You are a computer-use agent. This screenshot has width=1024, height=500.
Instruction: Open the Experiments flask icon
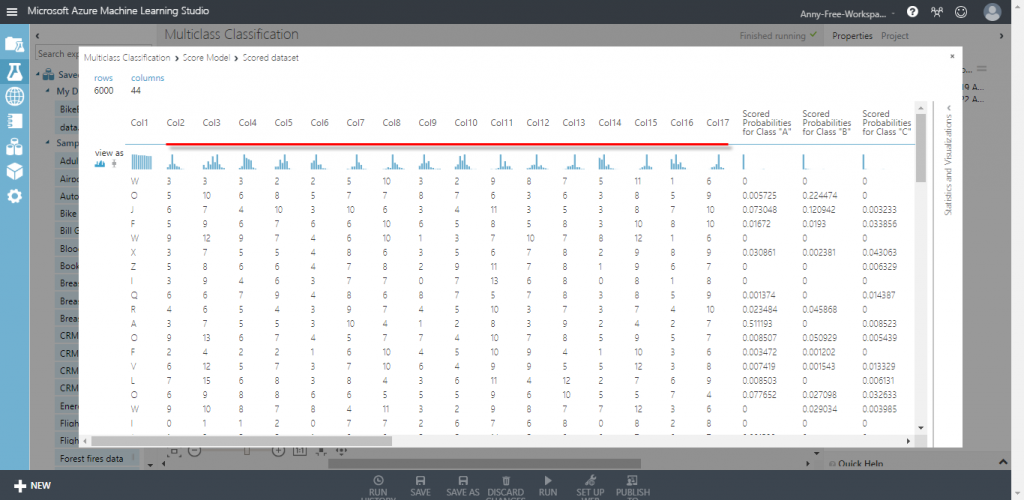click(14, 71)
